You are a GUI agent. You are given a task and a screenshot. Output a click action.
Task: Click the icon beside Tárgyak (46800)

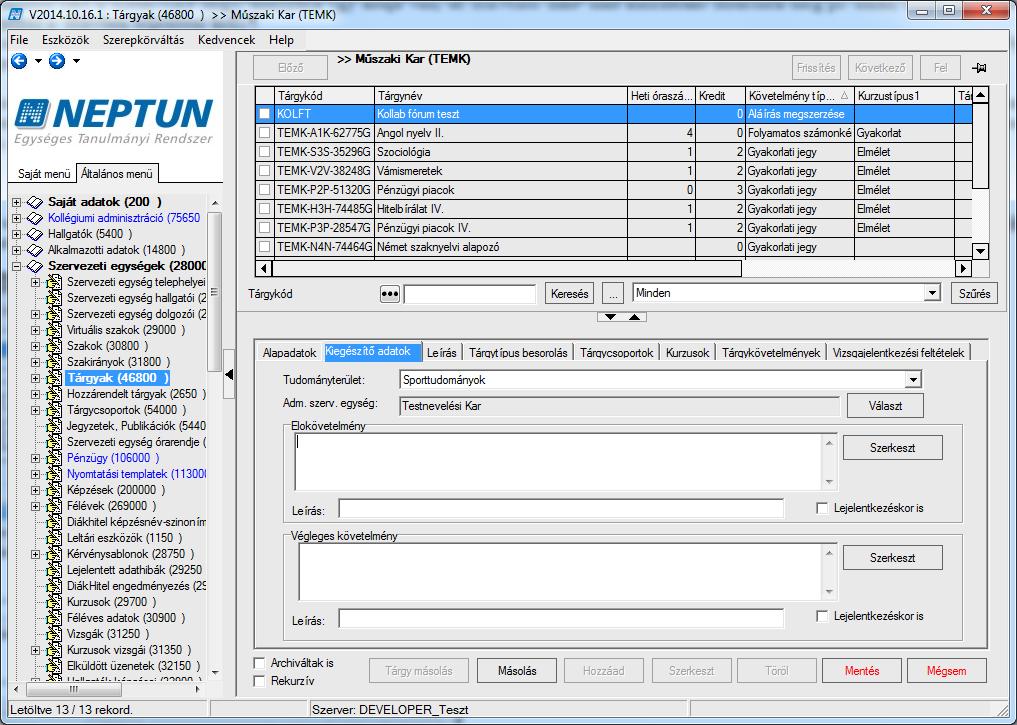(x=54, y=378)
